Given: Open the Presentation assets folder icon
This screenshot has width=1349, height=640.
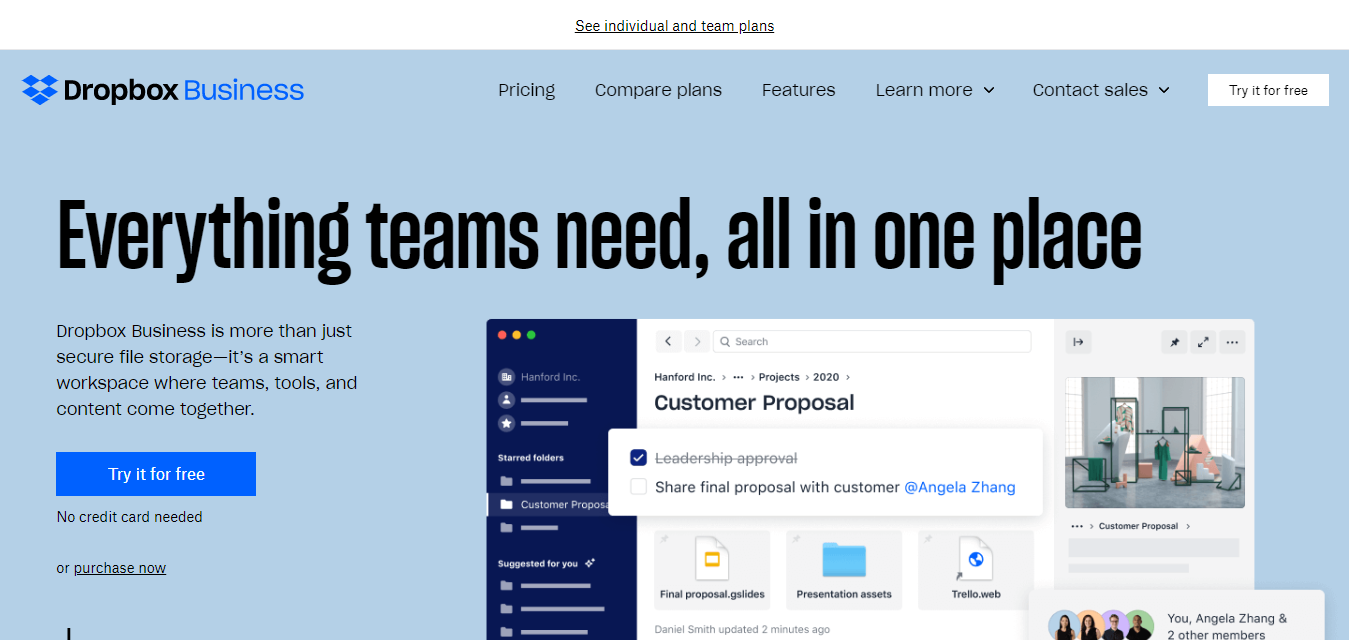Looking at the screenshot, I should coord(843,559).
